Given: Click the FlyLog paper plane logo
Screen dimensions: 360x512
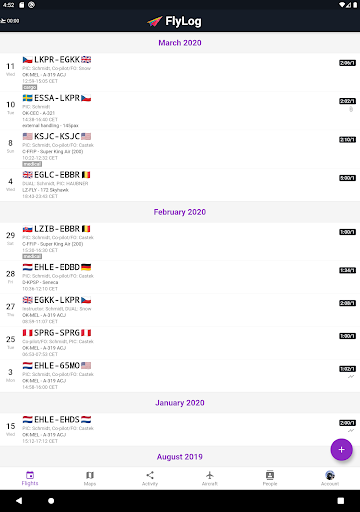Looking at the screenshot, I should tap(154, 21).
